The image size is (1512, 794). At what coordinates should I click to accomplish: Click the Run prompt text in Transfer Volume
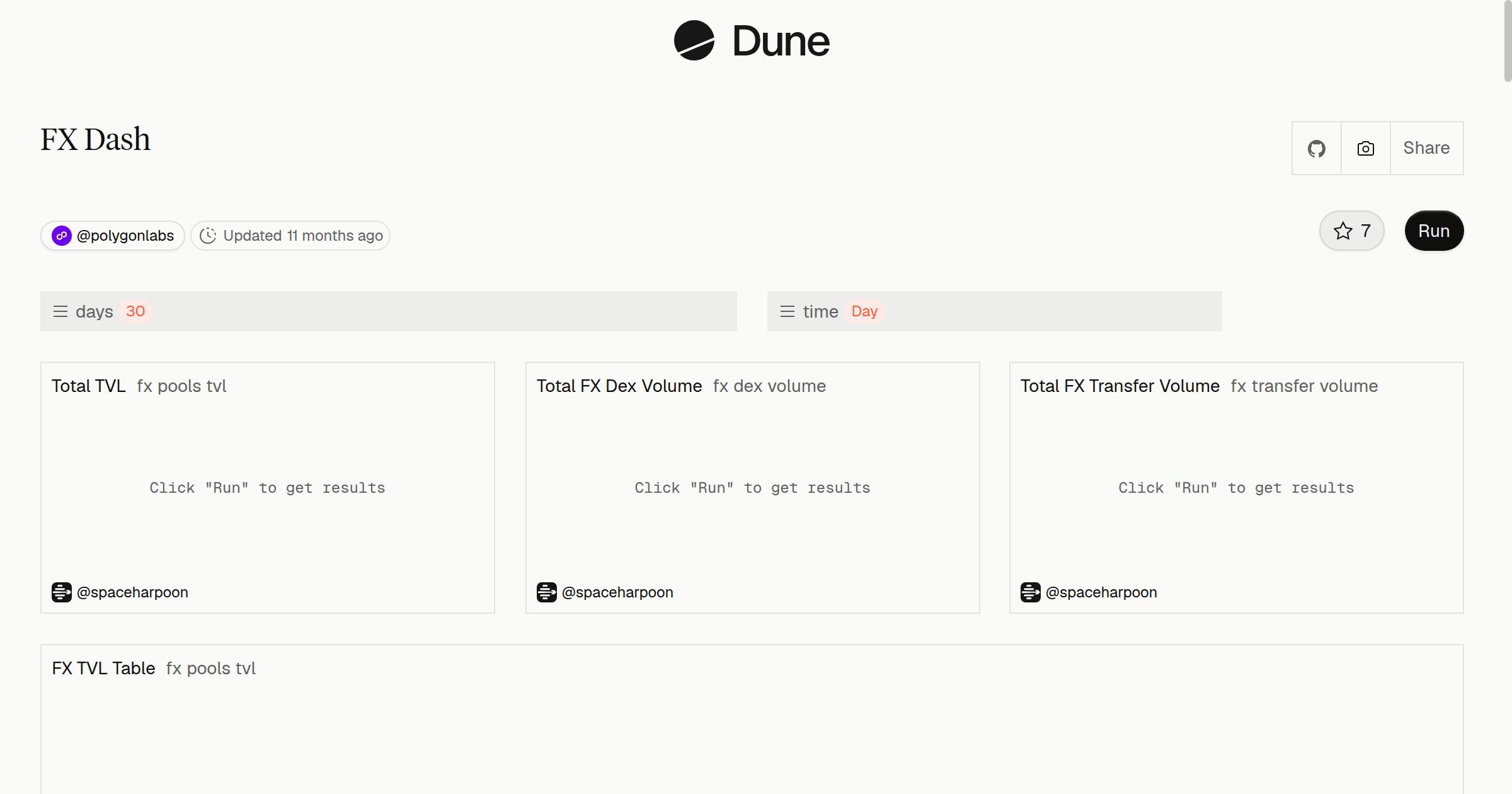(1236, 488)
